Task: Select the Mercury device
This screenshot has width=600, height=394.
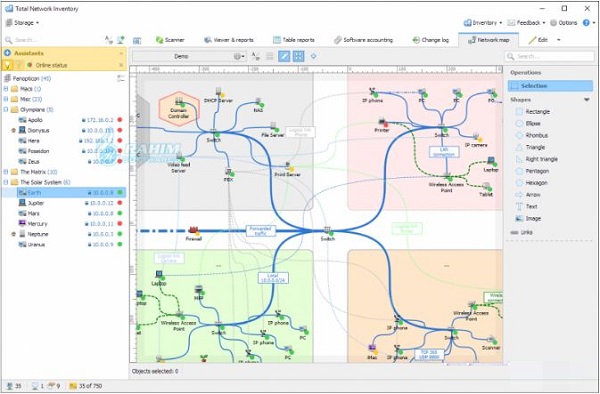Action: [x=71, y=223]
